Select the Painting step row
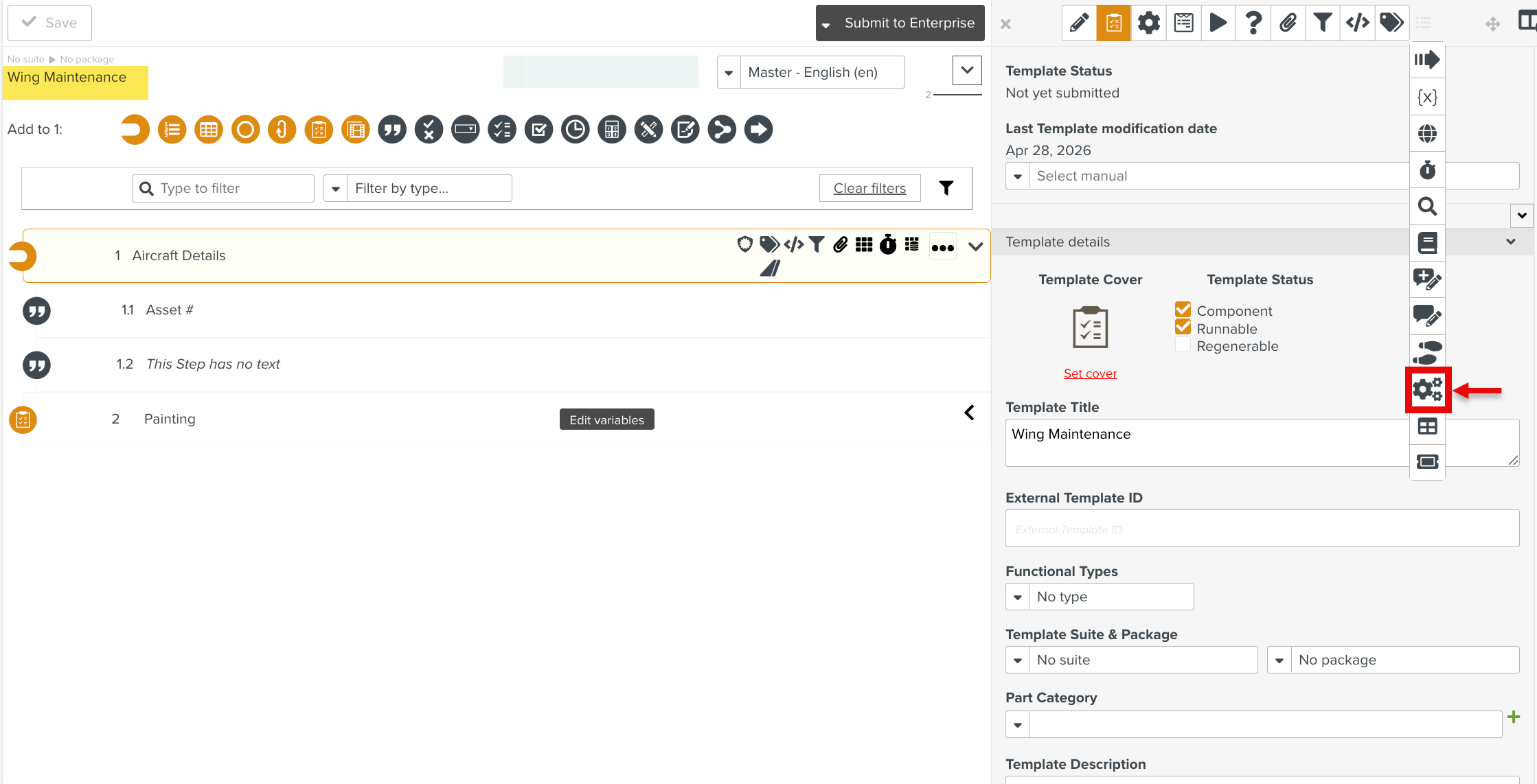This screenshot has width=1537, height=784. click(x=507, y=419)
